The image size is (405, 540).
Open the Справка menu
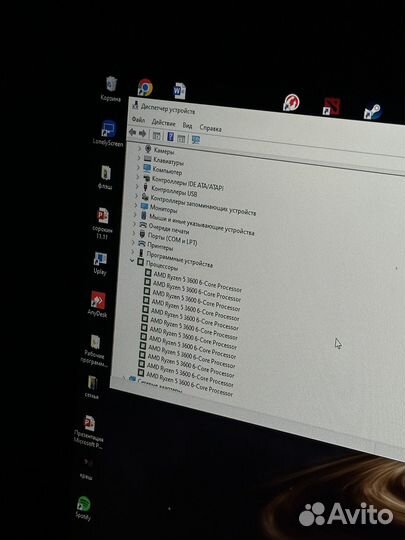[210, 128]
